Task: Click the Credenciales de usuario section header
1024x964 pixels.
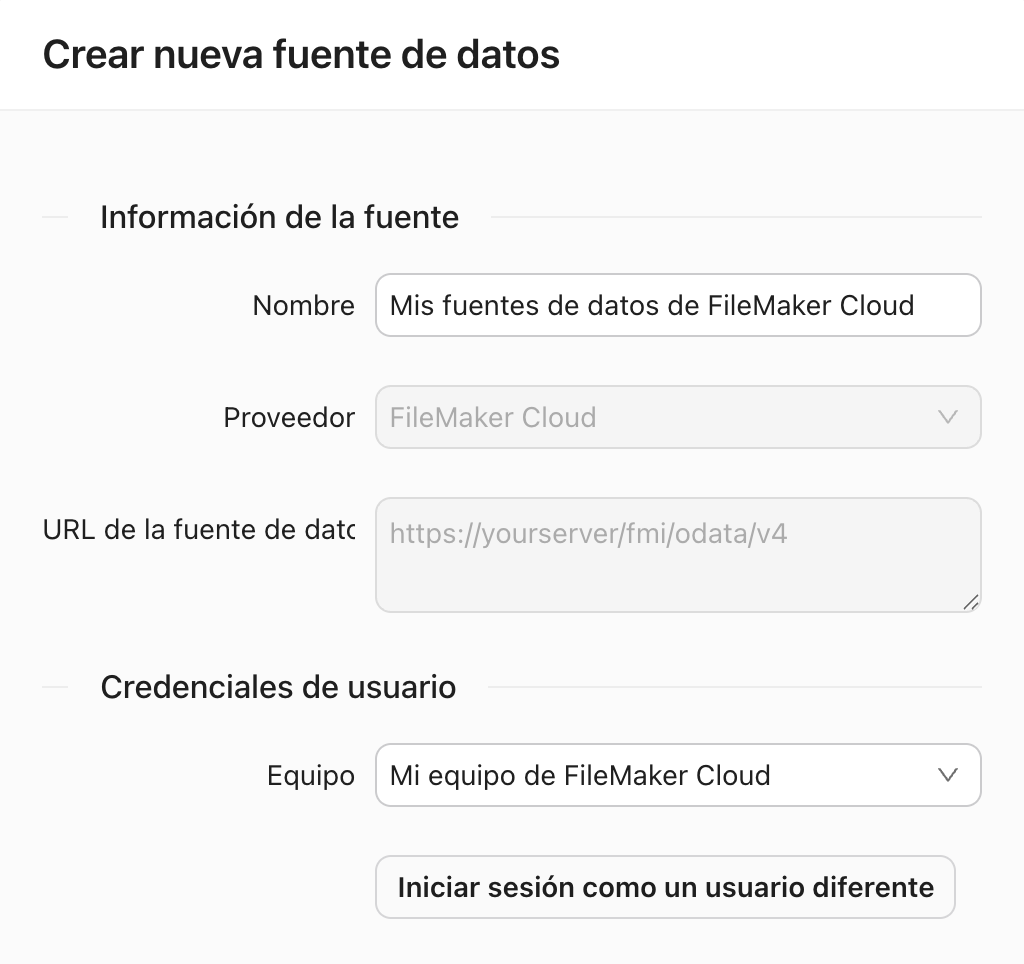Action: click(277, 687)
